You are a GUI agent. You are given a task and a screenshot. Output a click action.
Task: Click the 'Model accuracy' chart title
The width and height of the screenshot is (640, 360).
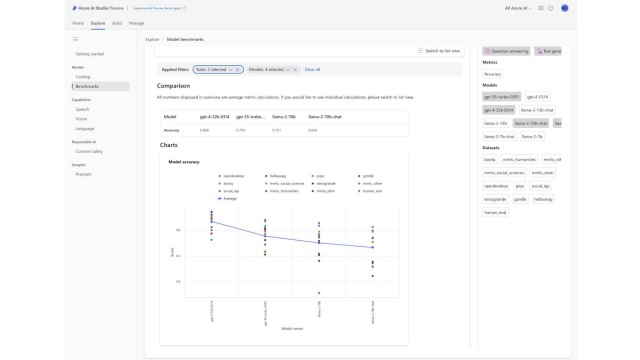tap(184, 162)
